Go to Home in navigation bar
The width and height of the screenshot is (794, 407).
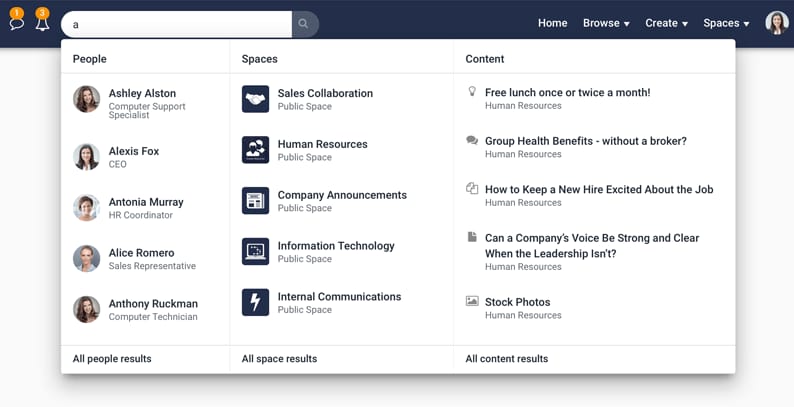[x=552, y=23]
